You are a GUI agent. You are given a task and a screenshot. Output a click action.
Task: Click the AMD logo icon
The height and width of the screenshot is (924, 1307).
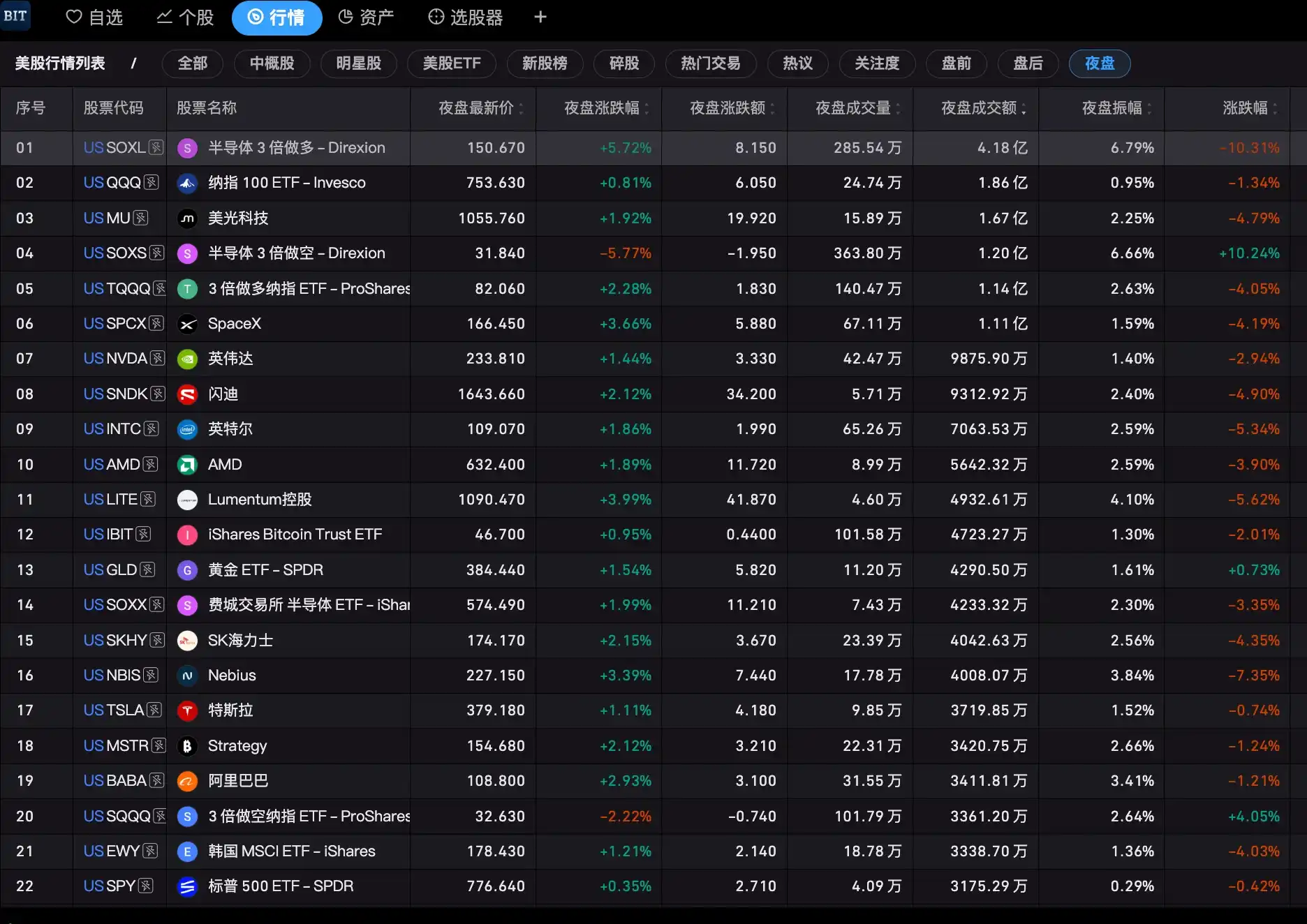click(x=187, y=465)
